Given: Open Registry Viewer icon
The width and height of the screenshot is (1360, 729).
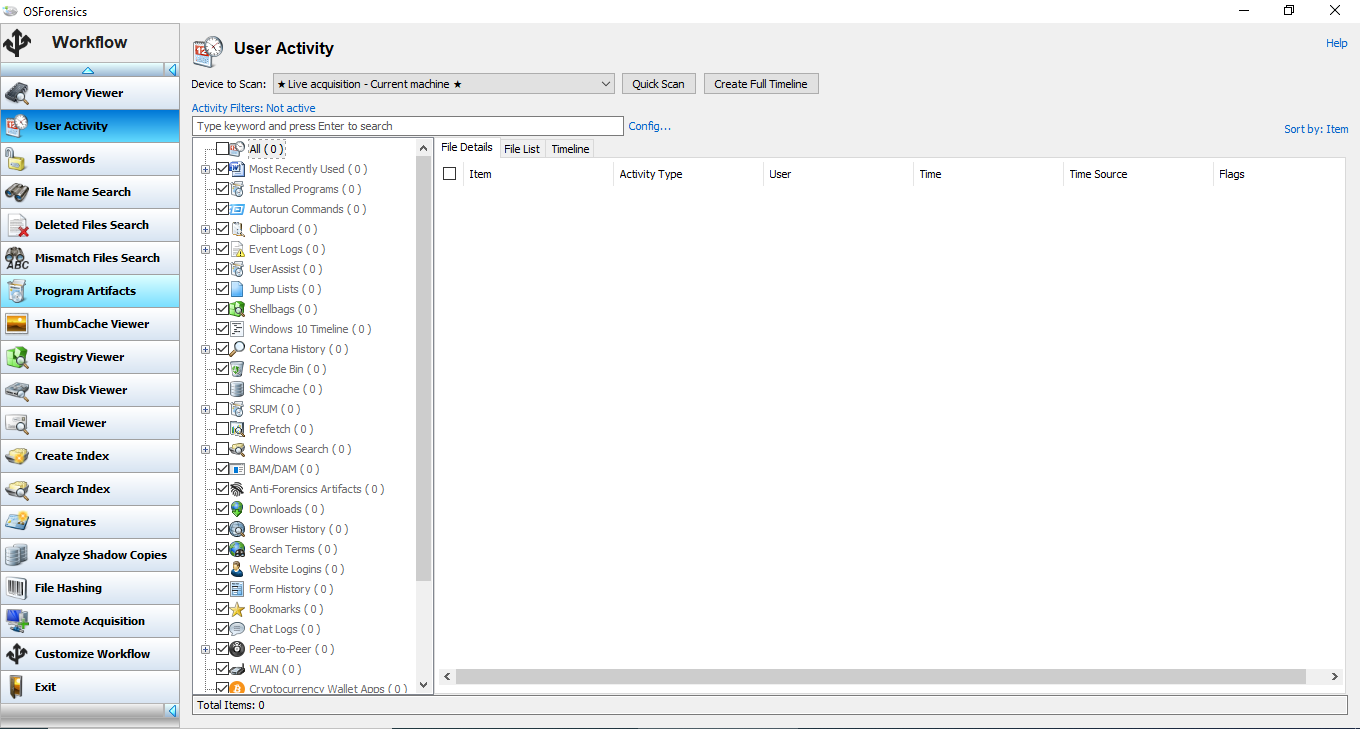Looking at the screenshot, I should point(17,357).
